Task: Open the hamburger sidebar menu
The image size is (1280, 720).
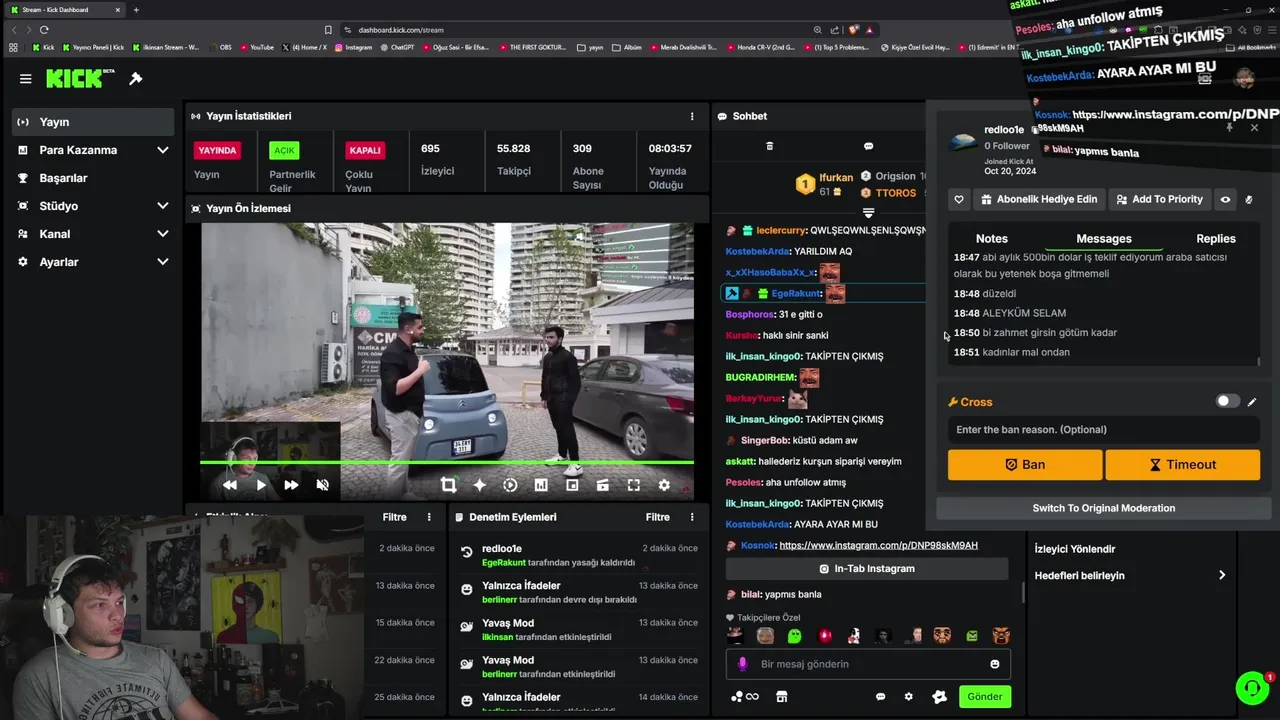Action: [26, 79]
